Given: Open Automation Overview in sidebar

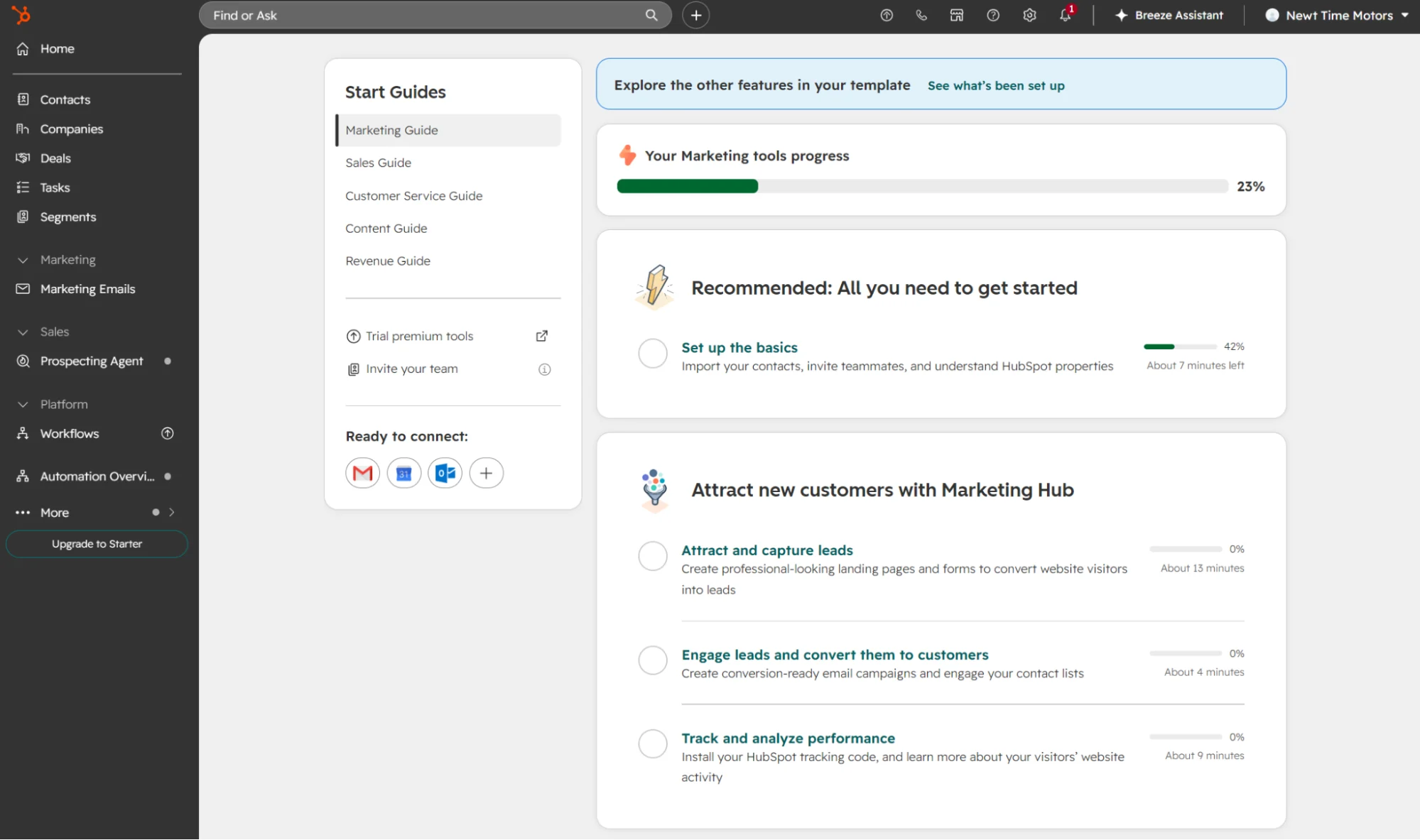Looking at the screenshot, I should pos(97,476).
